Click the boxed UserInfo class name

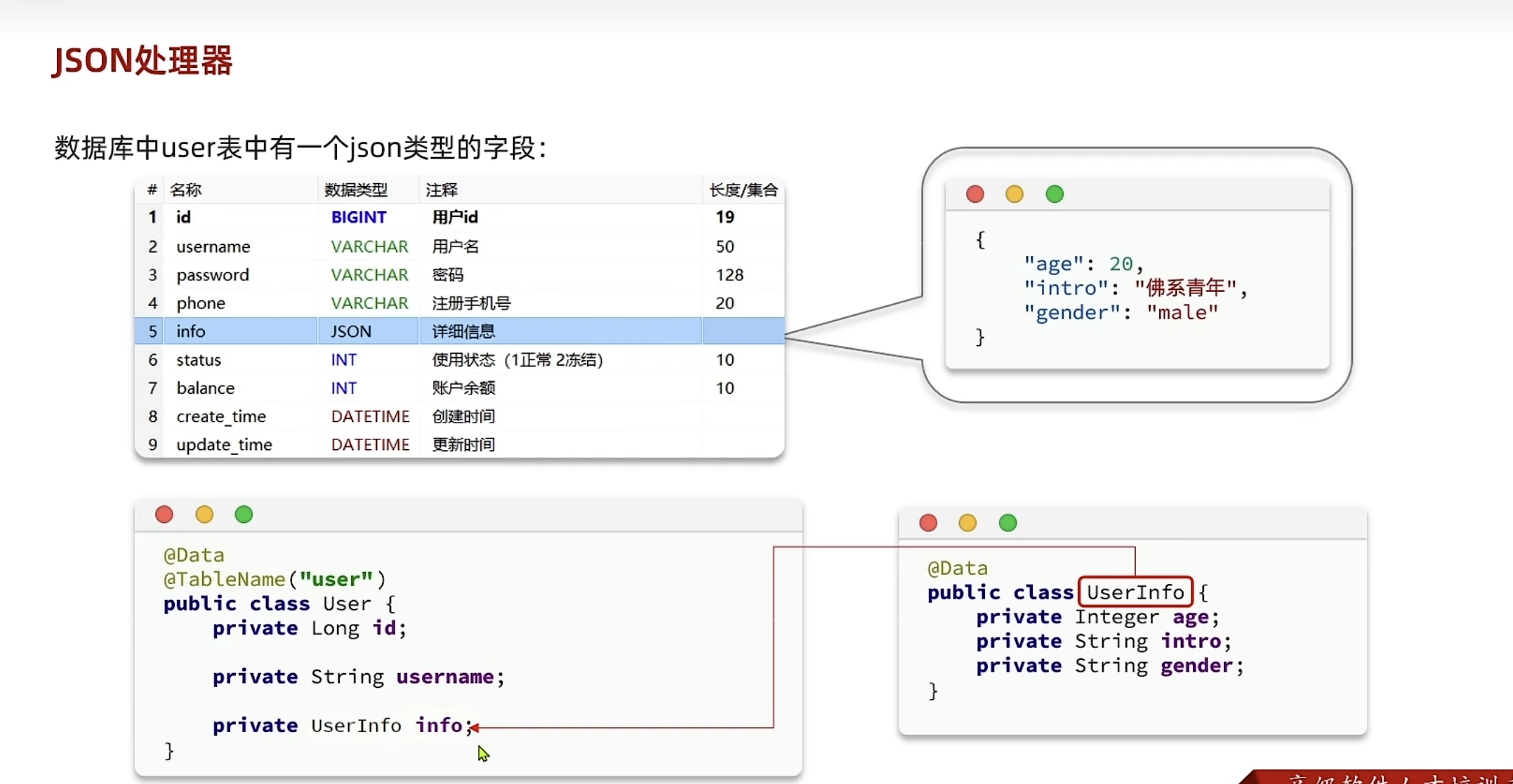pos(1135,592)
